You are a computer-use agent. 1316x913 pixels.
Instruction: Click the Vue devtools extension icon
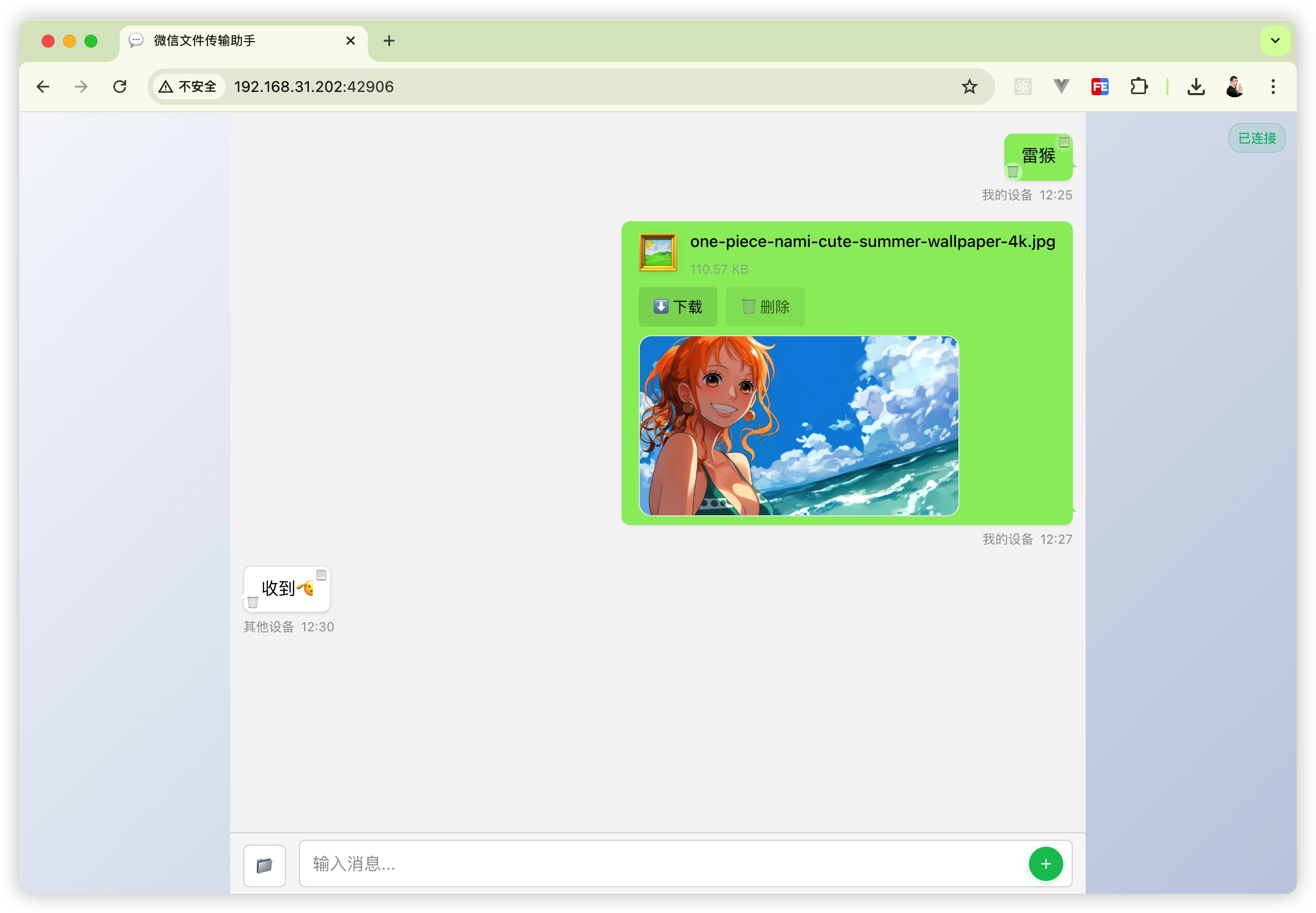1062,87
